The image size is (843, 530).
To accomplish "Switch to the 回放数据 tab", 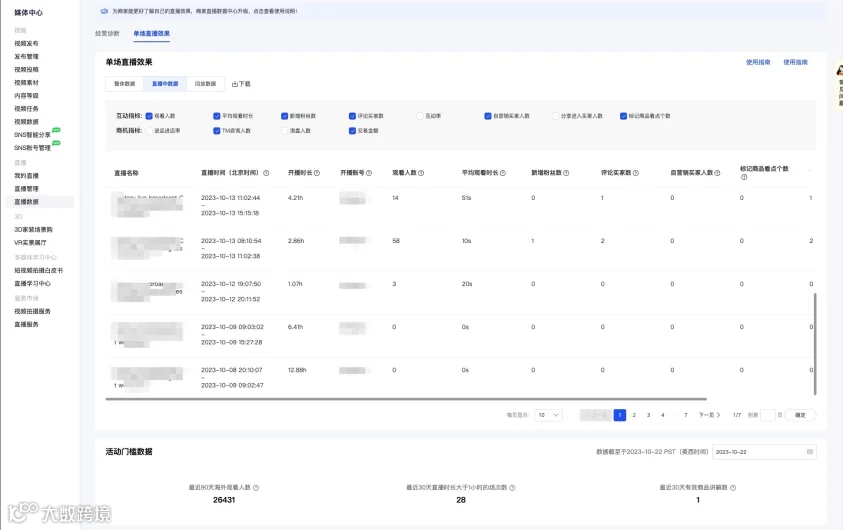I will (205, 84).
